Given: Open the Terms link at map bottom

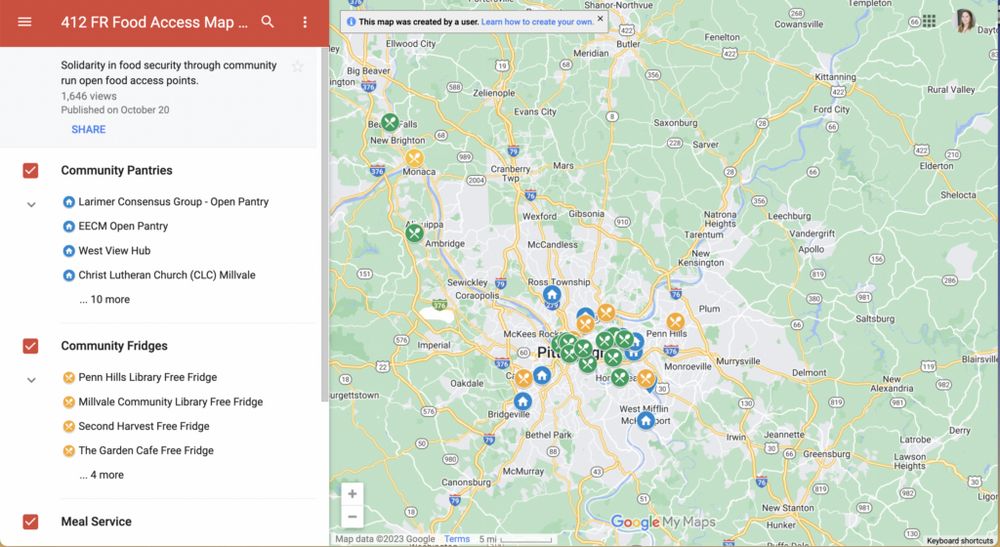Looking at the screenshot, I should (x=457, y=539).
